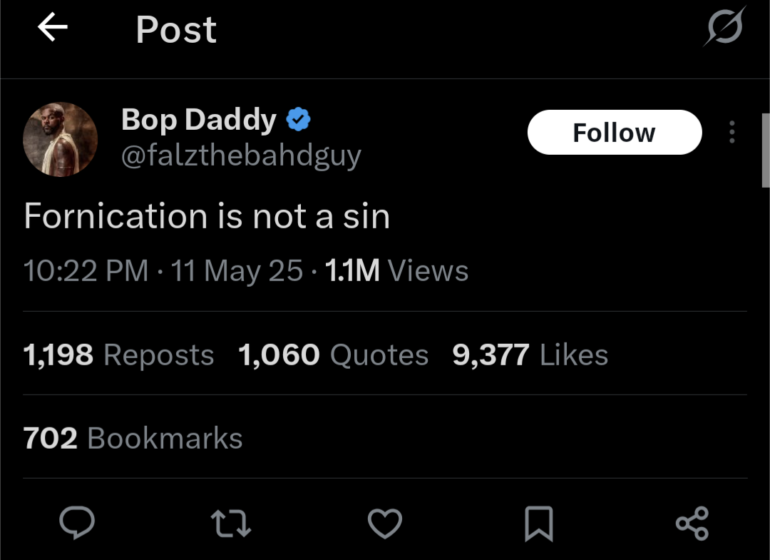Click the Bop Daddy display name
Viewport: 770px width, 560px height.
point(198,120)
